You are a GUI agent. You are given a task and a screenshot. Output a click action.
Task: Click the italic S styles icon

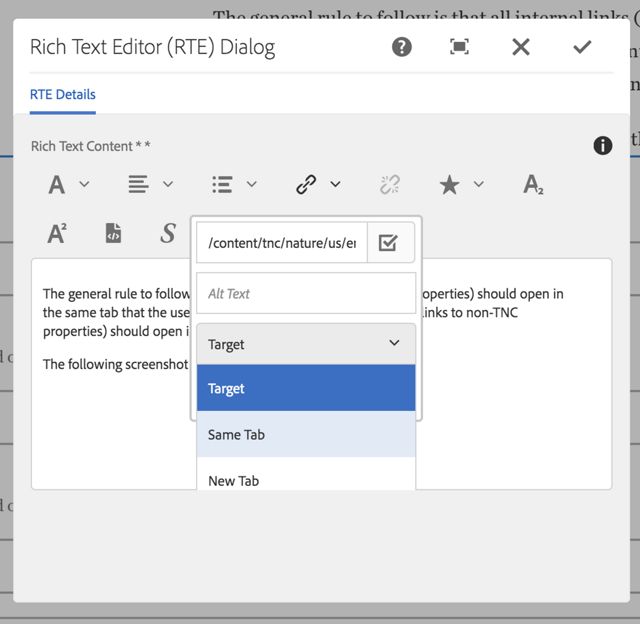(168, 233)
